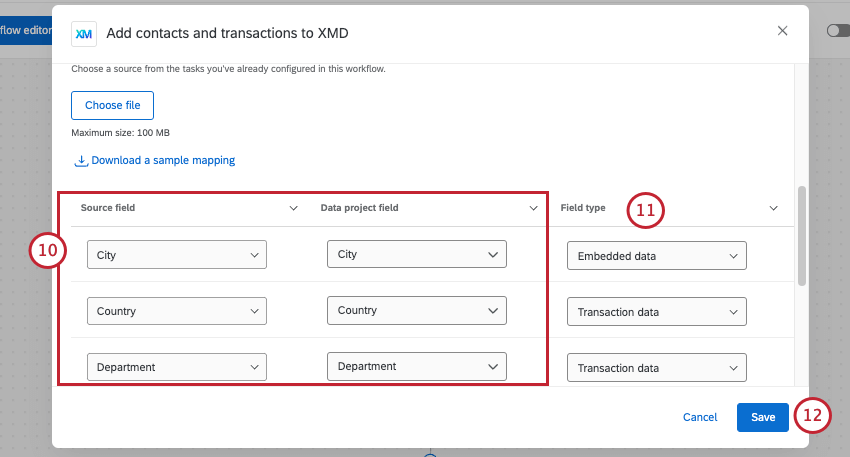Click the XM logo icon
The image size is (850, 457).
pos(84,33)
